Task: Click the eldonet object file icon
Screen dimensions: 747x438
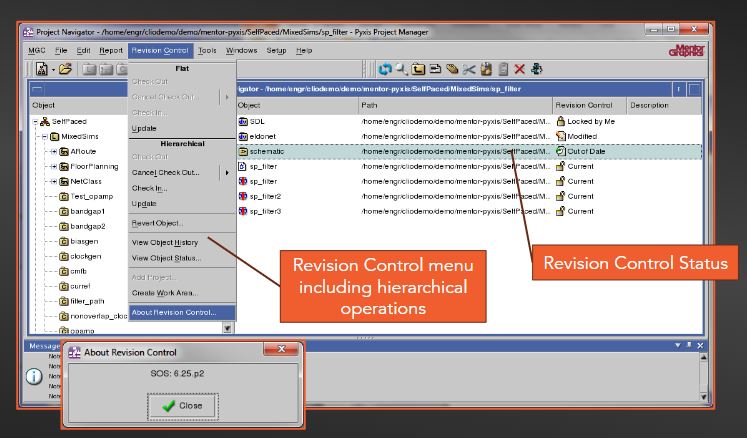Action: [x=243, y=136]
